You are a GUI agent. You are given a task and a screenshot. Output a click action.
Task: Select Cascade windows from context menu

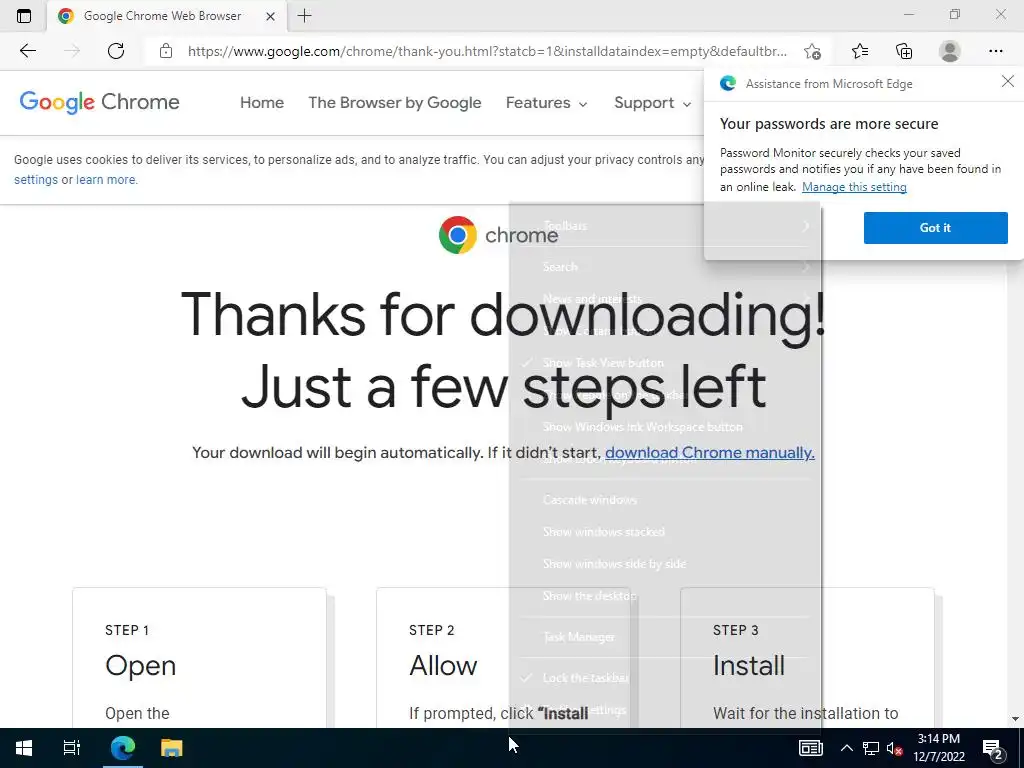point(667,500)
